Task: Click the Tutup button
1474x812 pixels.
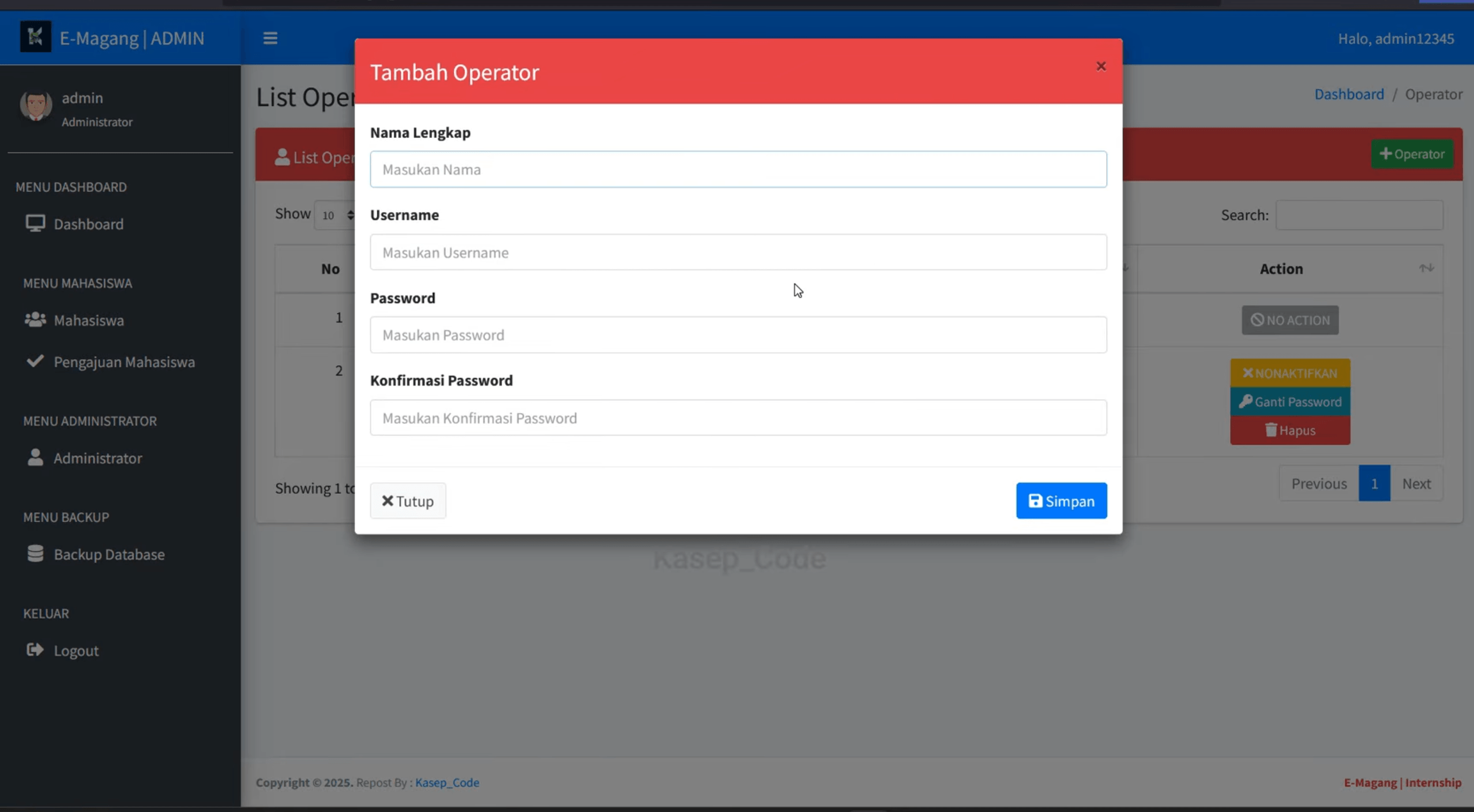Action: (408, 501)
